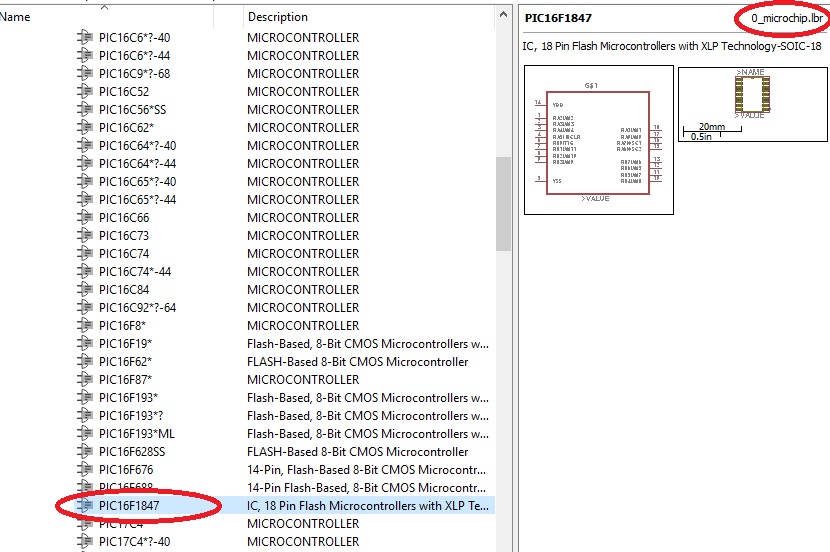
Task: Click the device icon beside PIC16C92*?-64
Action: click(x=85, y=307)
